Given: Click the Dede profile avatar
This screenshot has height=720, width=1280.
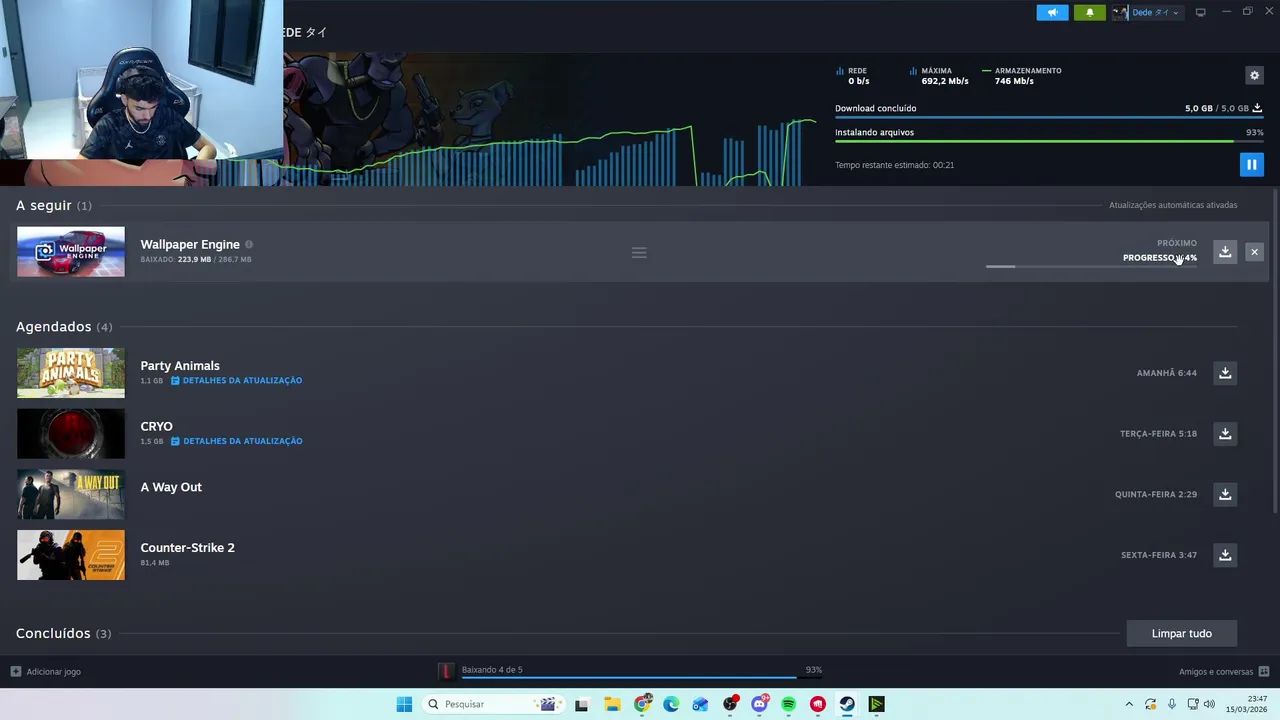Looking at the screenshot, I should [x=1120, y=12].
